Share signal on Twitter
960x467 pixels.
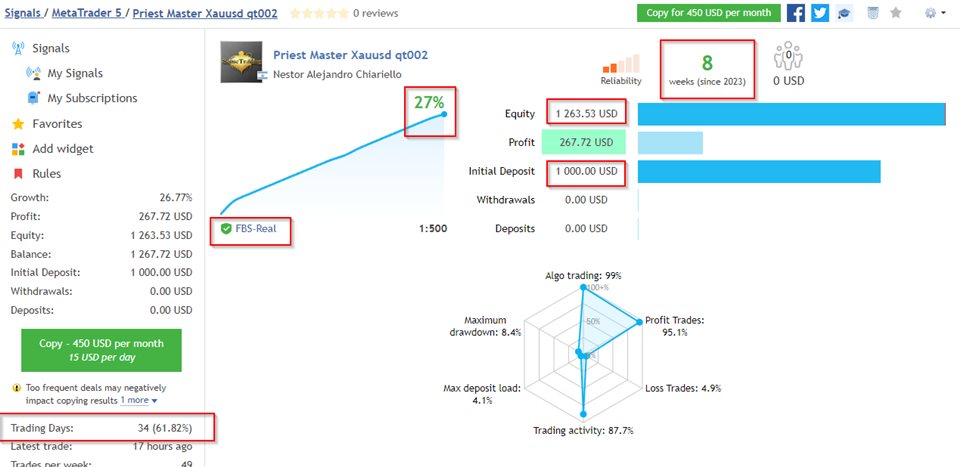tap(820, 13)
